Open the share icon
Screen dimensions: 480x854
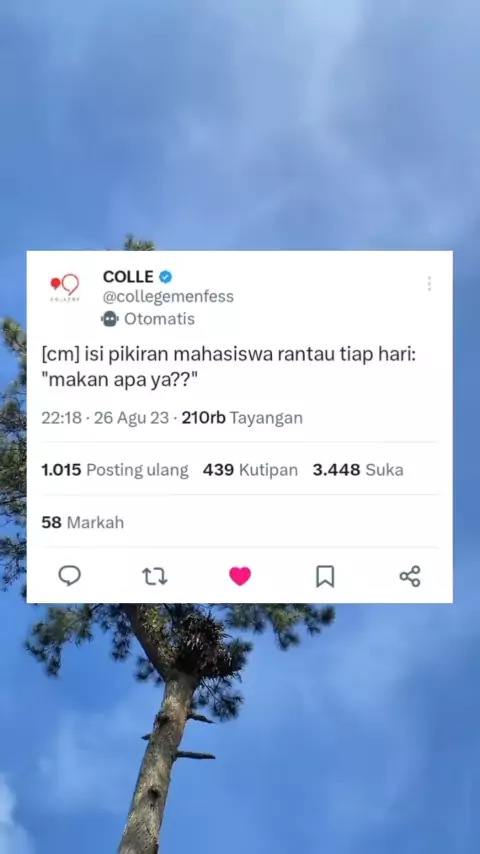(x=410, y=576)
